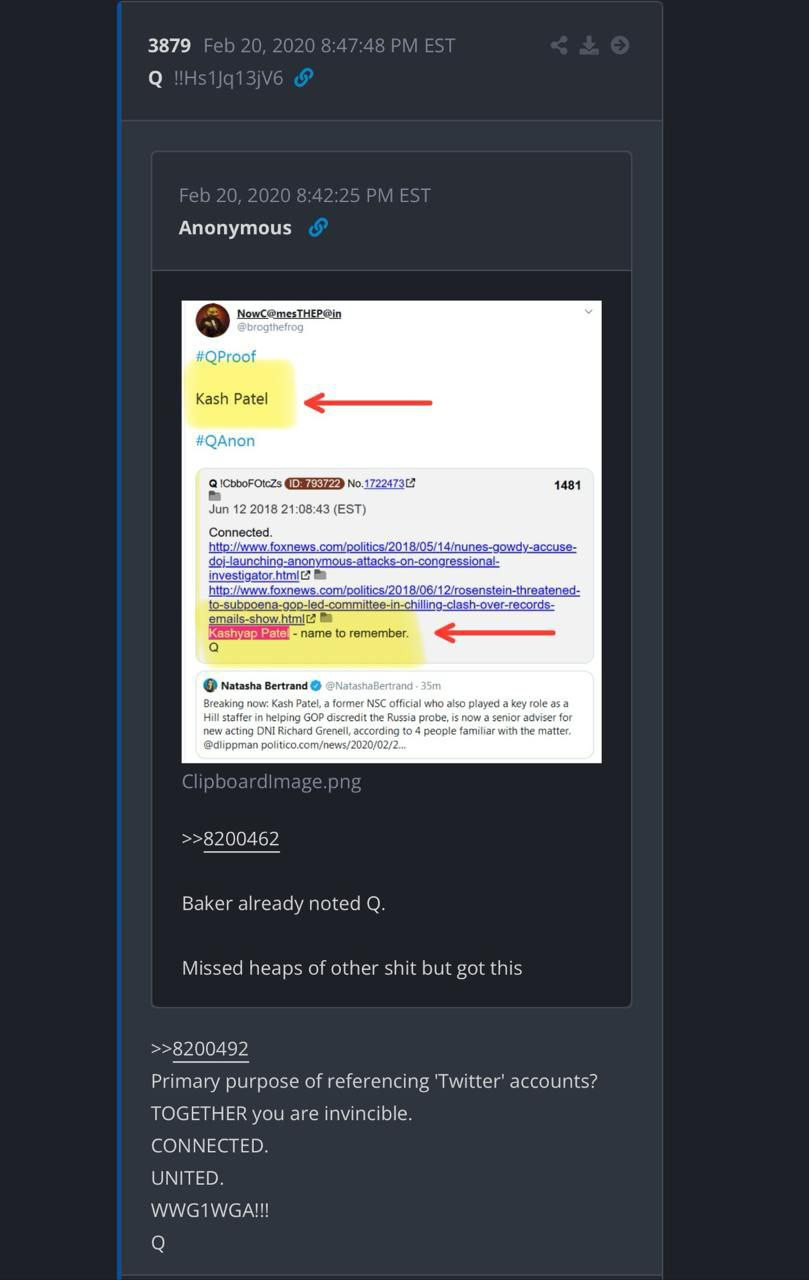Screen dimensions: 809x1280
Task: Click Natasha Bertrand's verified badge
Action: point(316,686)
